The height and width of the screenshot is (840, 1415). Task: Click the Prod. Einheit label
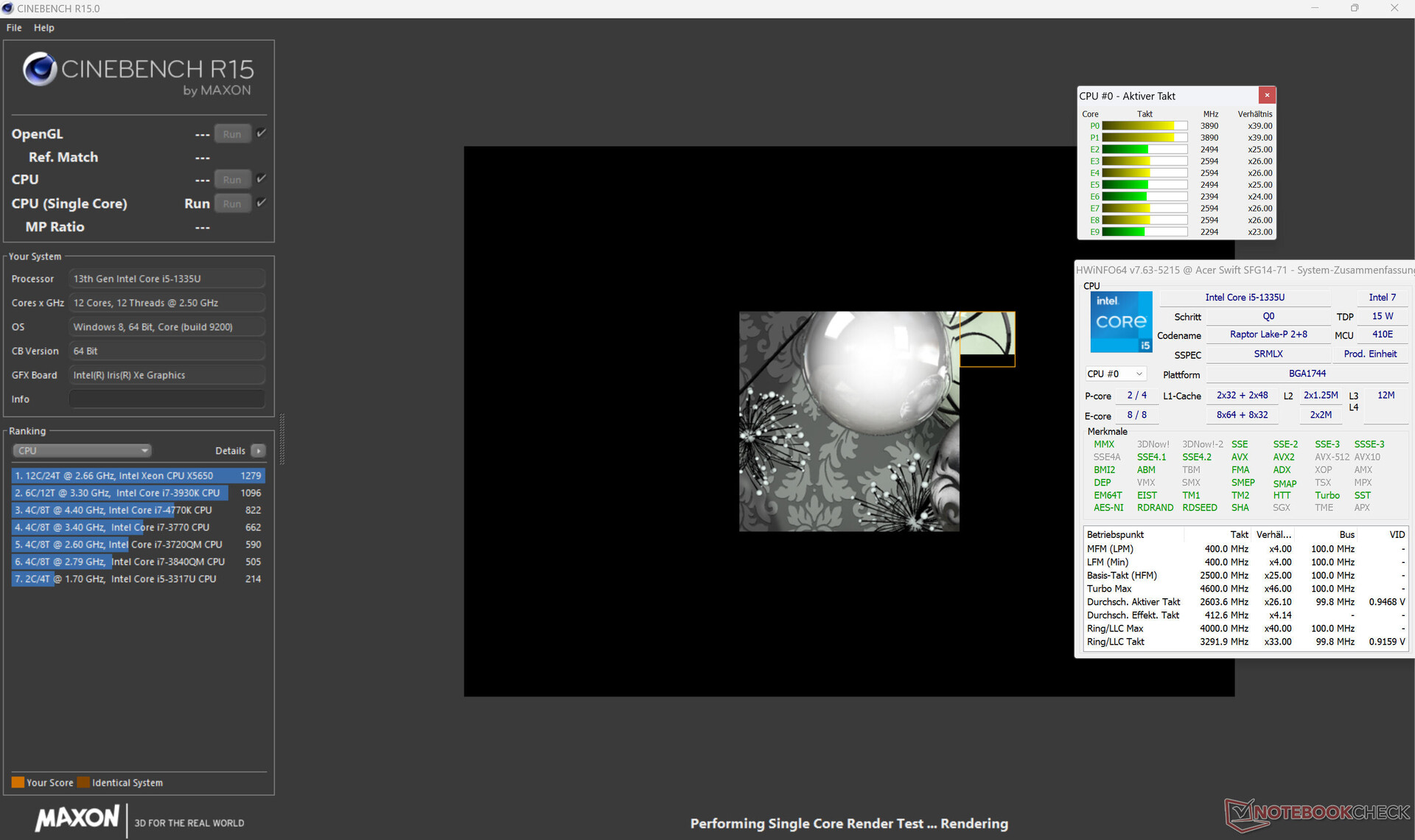click(1370, 354)
